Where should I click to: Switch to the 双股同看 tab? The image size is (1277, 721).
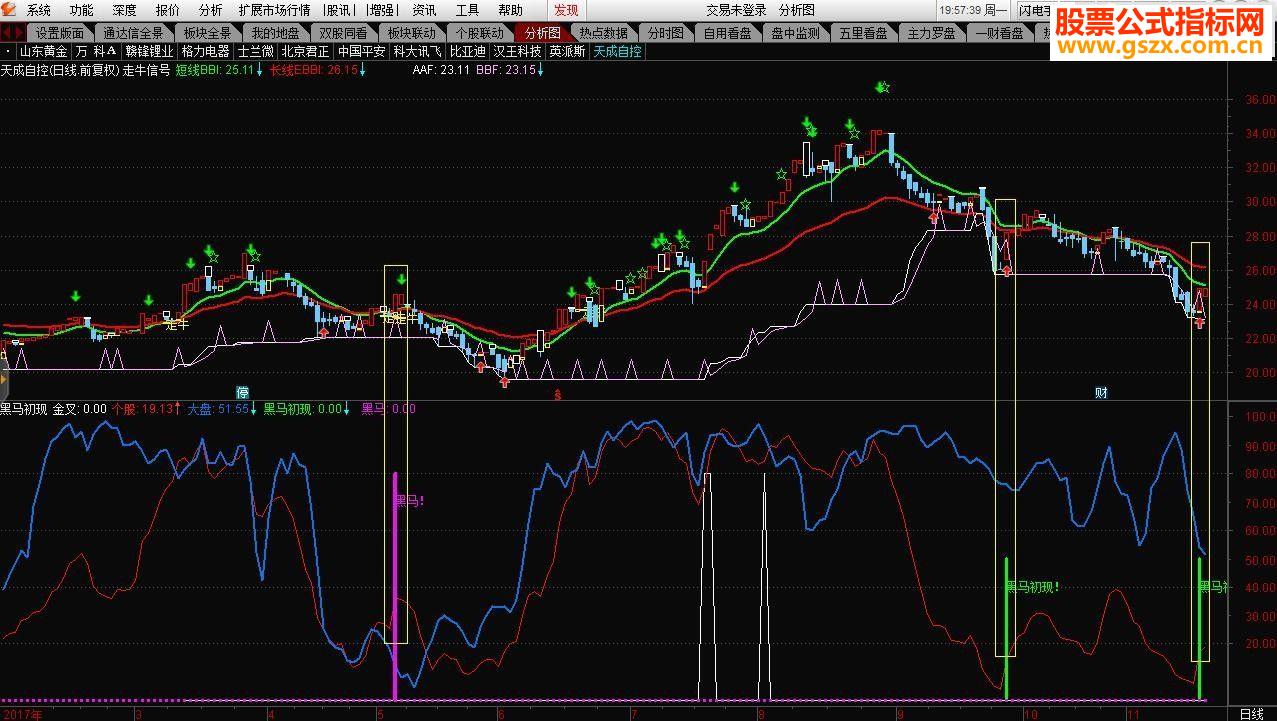(344, 32)
